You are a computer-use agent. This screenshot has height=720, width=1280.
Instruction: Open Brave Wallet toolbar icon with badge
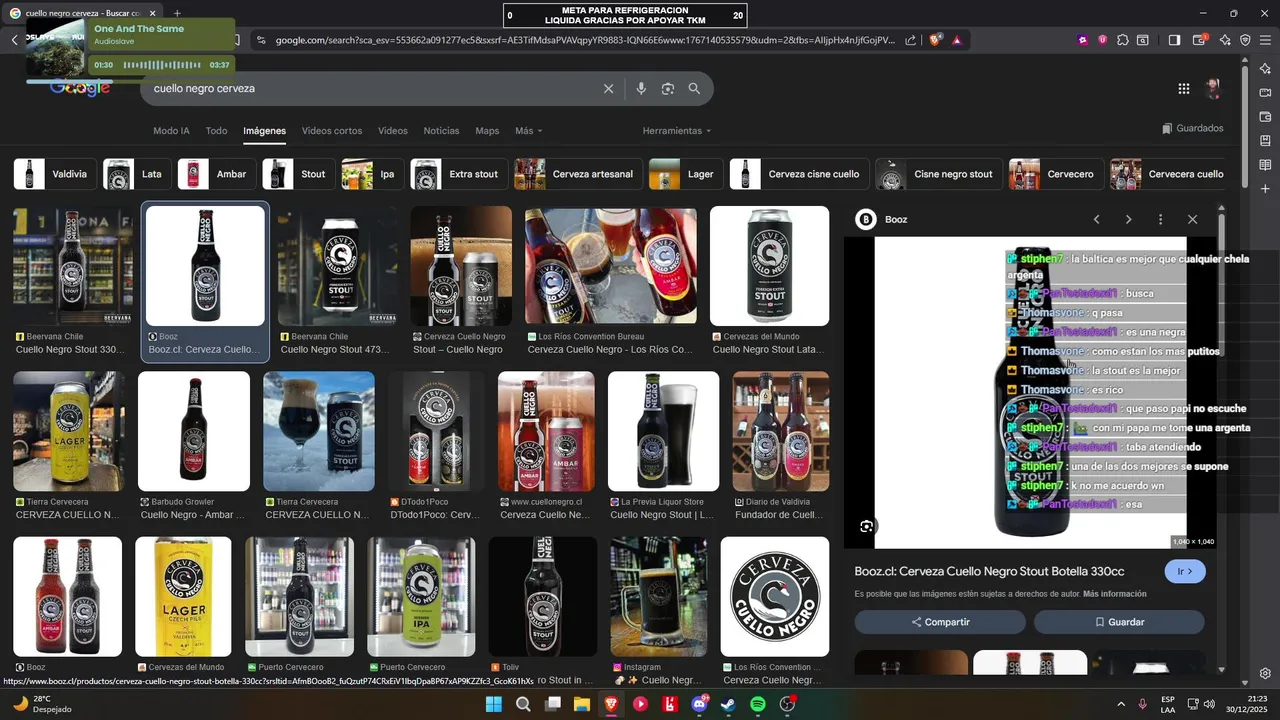tap(1198, 40)
